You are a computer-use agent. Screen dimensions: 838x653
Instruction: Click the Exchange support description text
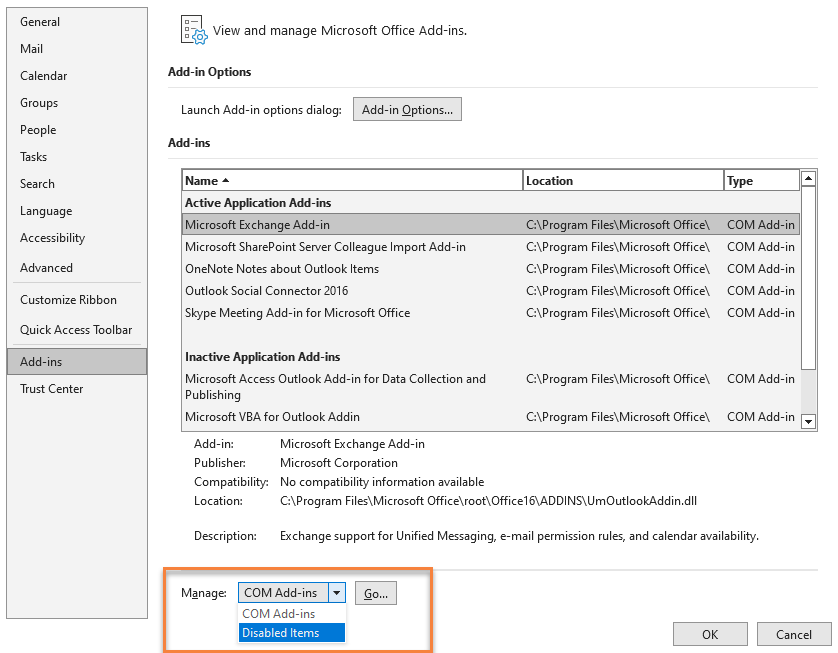pyautogui.click(x=519, y=536)
